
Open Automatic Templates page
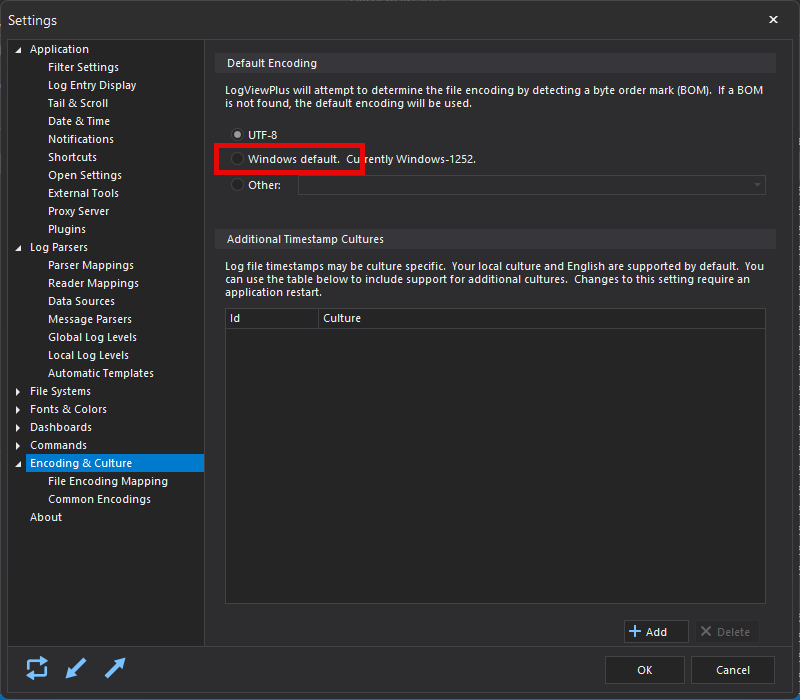pos(101,373)
